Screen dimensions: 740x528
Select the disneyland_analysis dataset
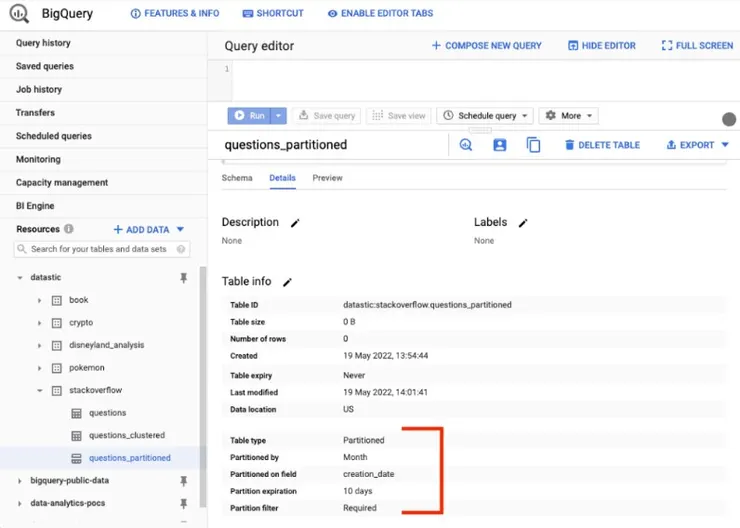[106, 345]
